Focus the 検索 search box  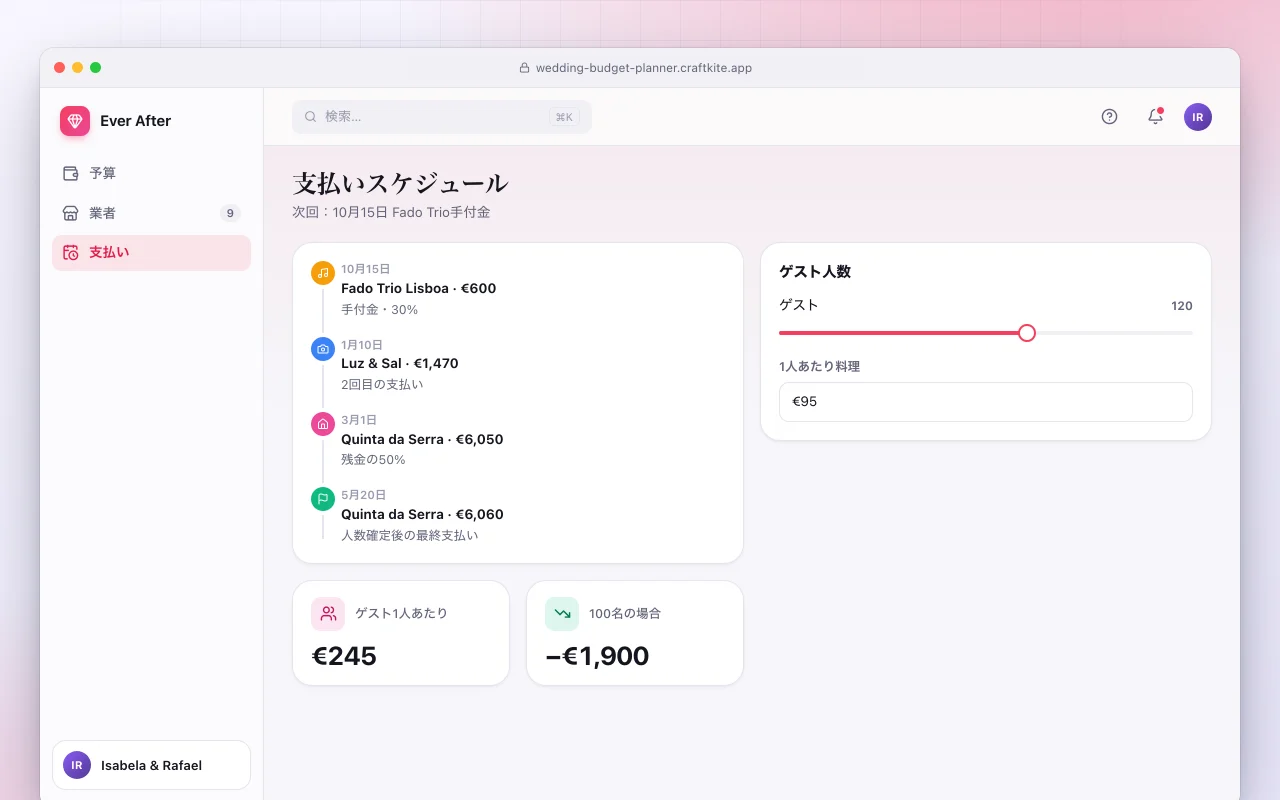(442, 117)
